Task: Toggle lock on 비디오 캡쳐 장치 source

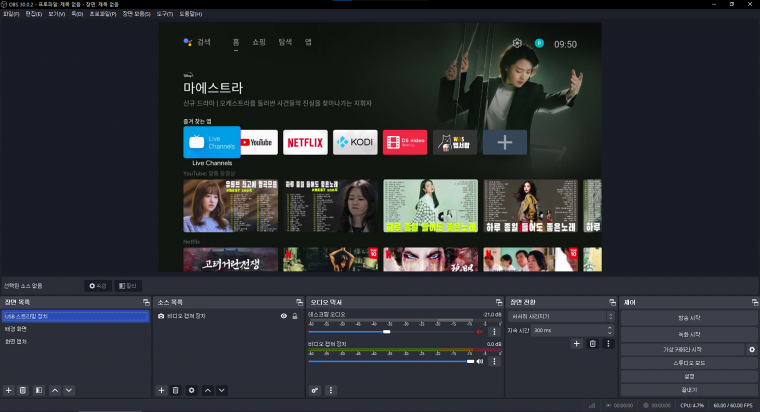Action: [x=295, y=316]
